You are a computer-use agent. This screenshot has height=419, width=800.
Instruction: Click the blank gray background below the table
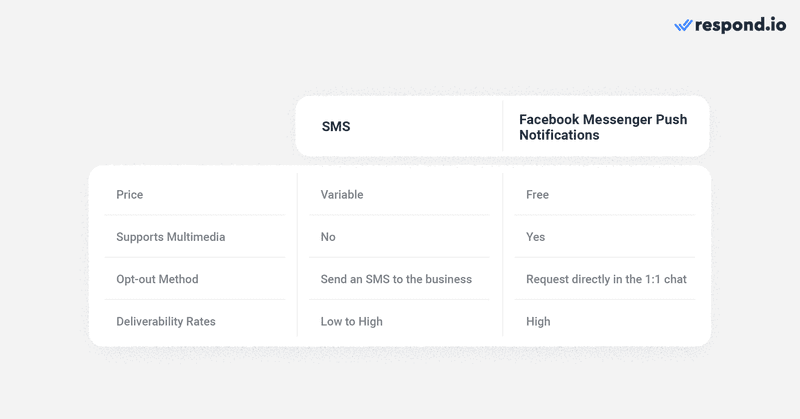[400, 385]
